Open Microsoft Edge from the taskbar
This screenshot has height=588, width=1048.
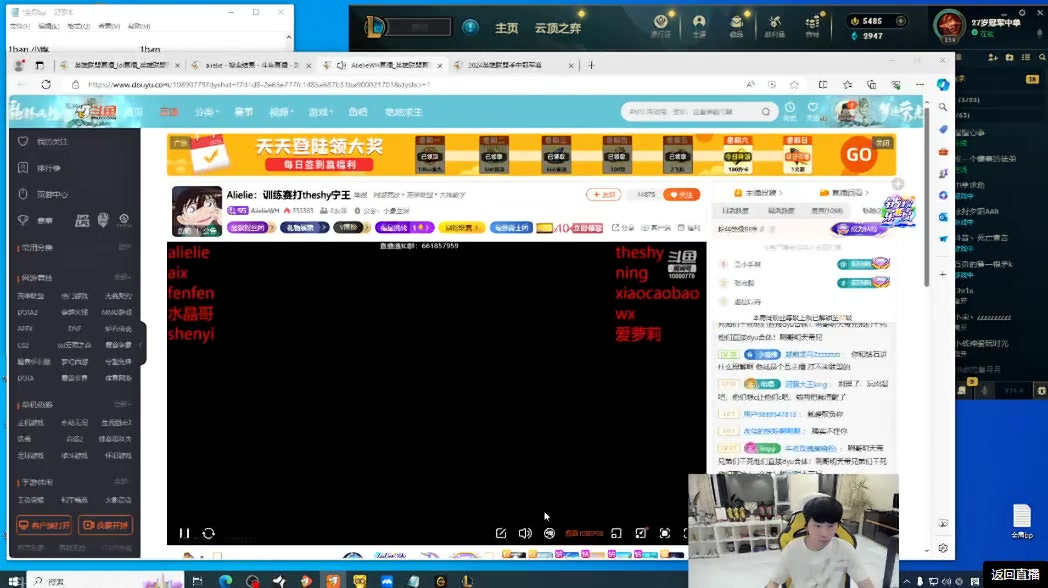pyautogui.click(x=225, y=581)
